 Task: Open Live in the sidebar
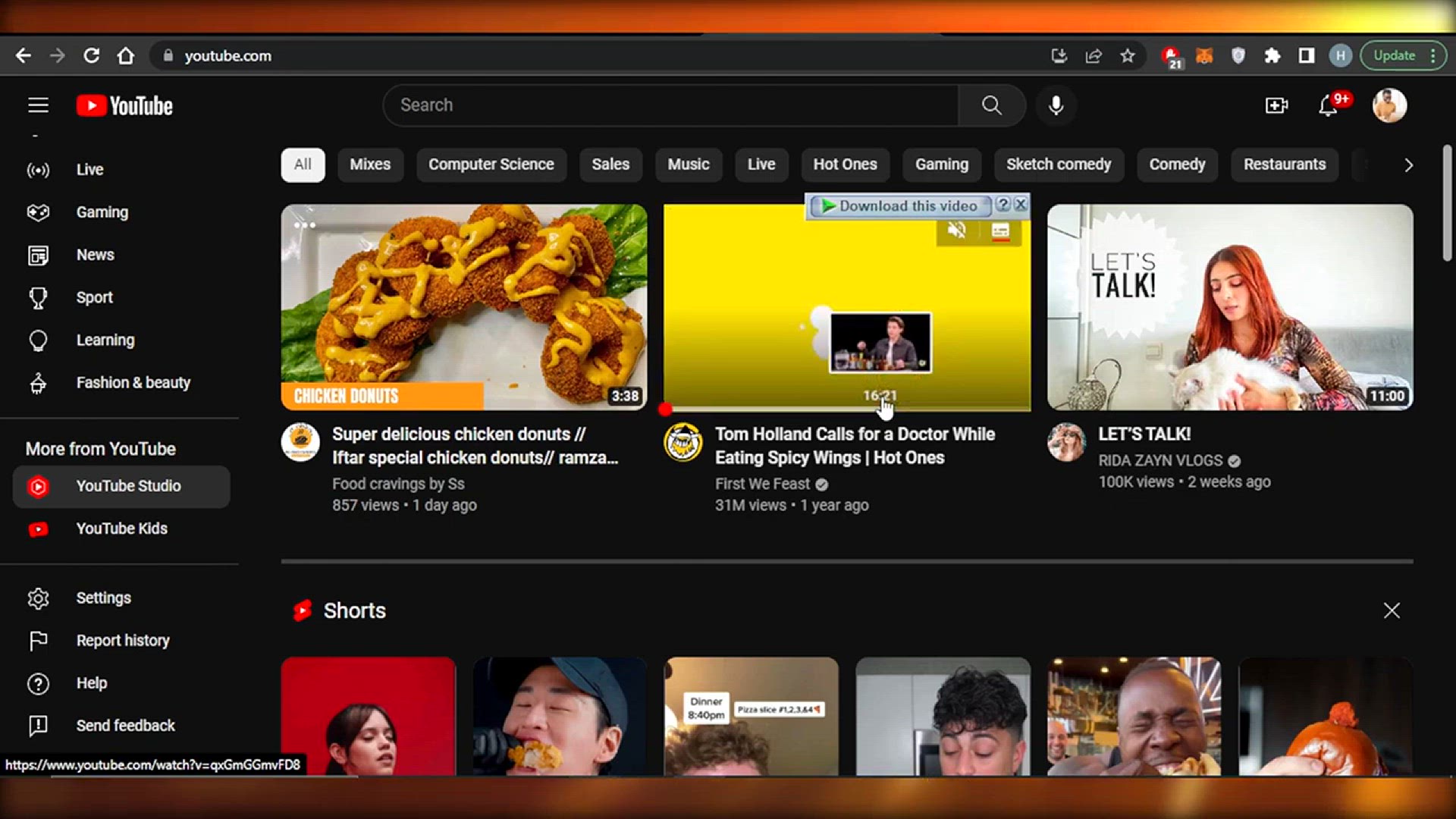coord(121,170)
